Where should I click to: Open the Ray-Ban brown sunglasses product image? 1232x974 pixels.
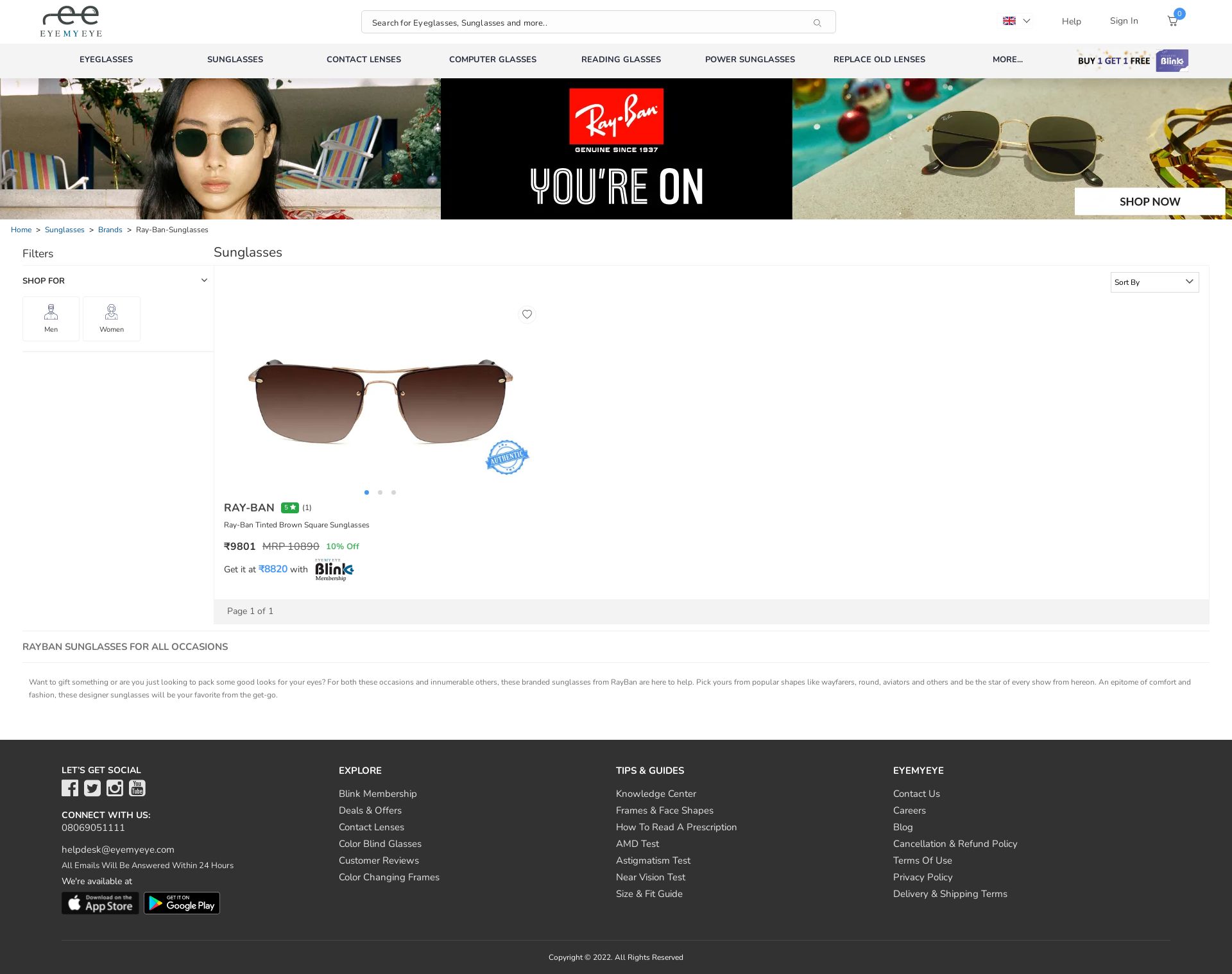pos(381,401)
